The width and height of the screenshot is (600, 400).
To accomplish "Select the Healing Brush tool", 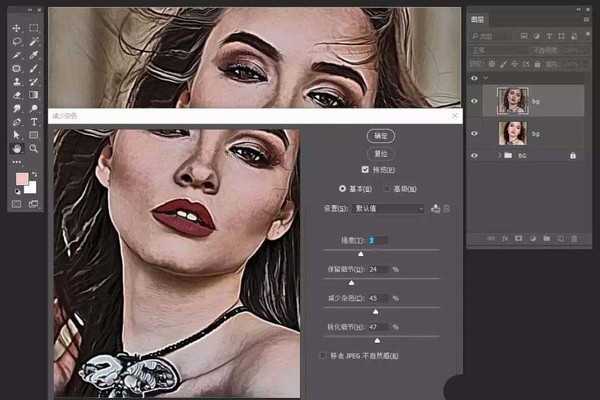I will [16, 69].
